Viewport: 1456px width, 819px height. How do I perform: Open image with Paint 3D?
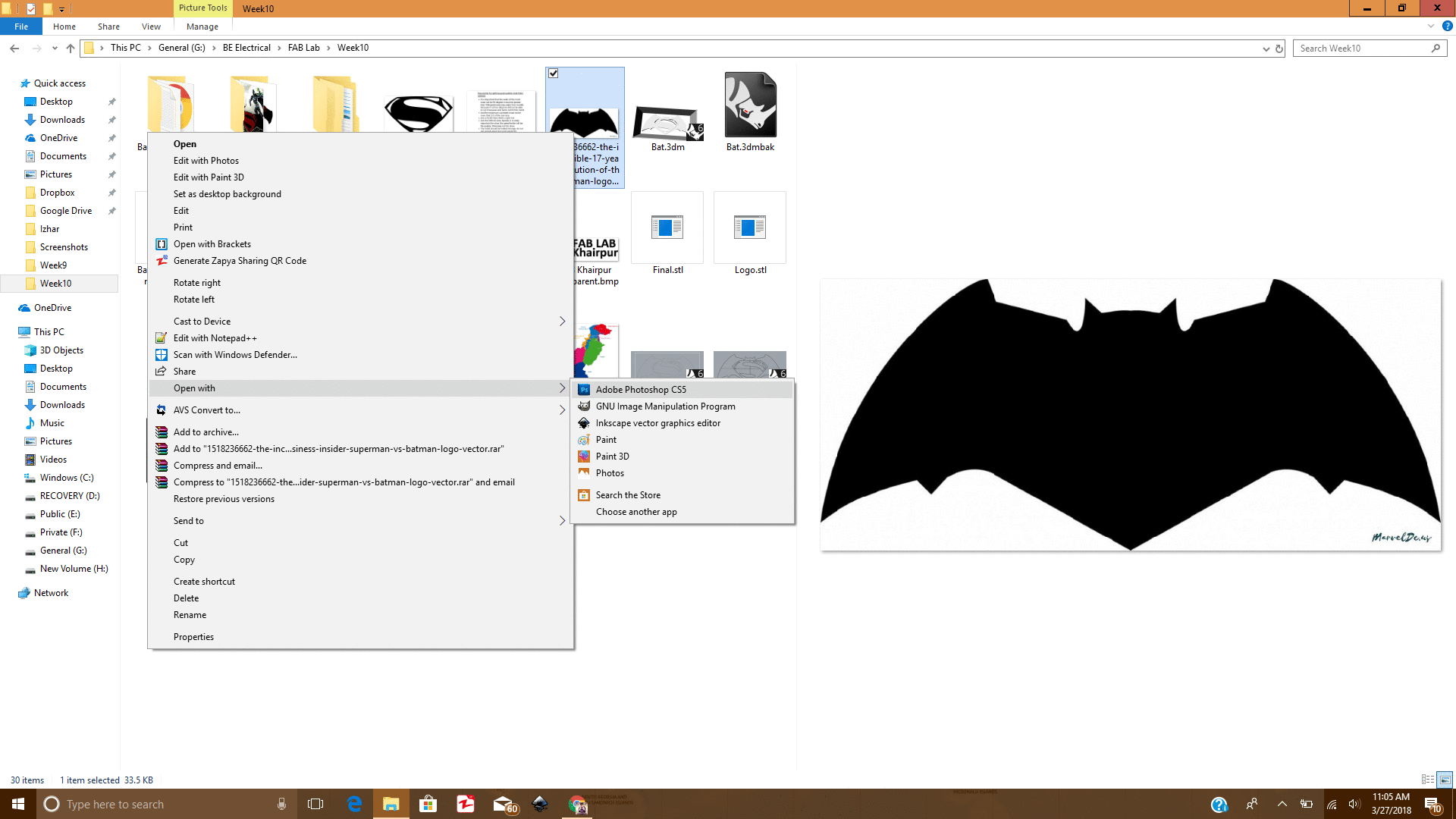(612, 457)
